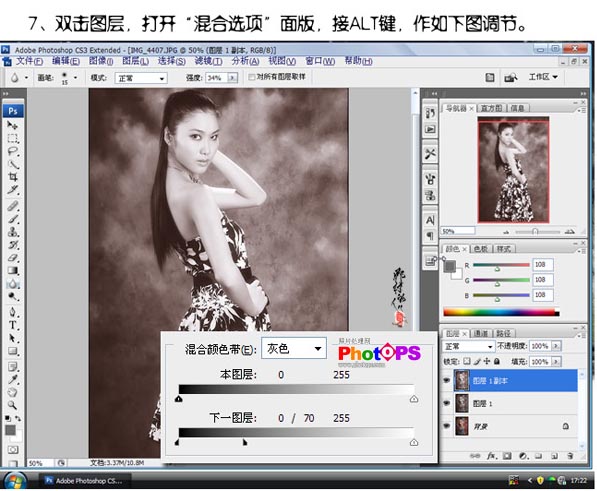Open the 不透明度 opacity arrow
The height and width of the screenshot is (491, 597).
click(x=556, y=346)
